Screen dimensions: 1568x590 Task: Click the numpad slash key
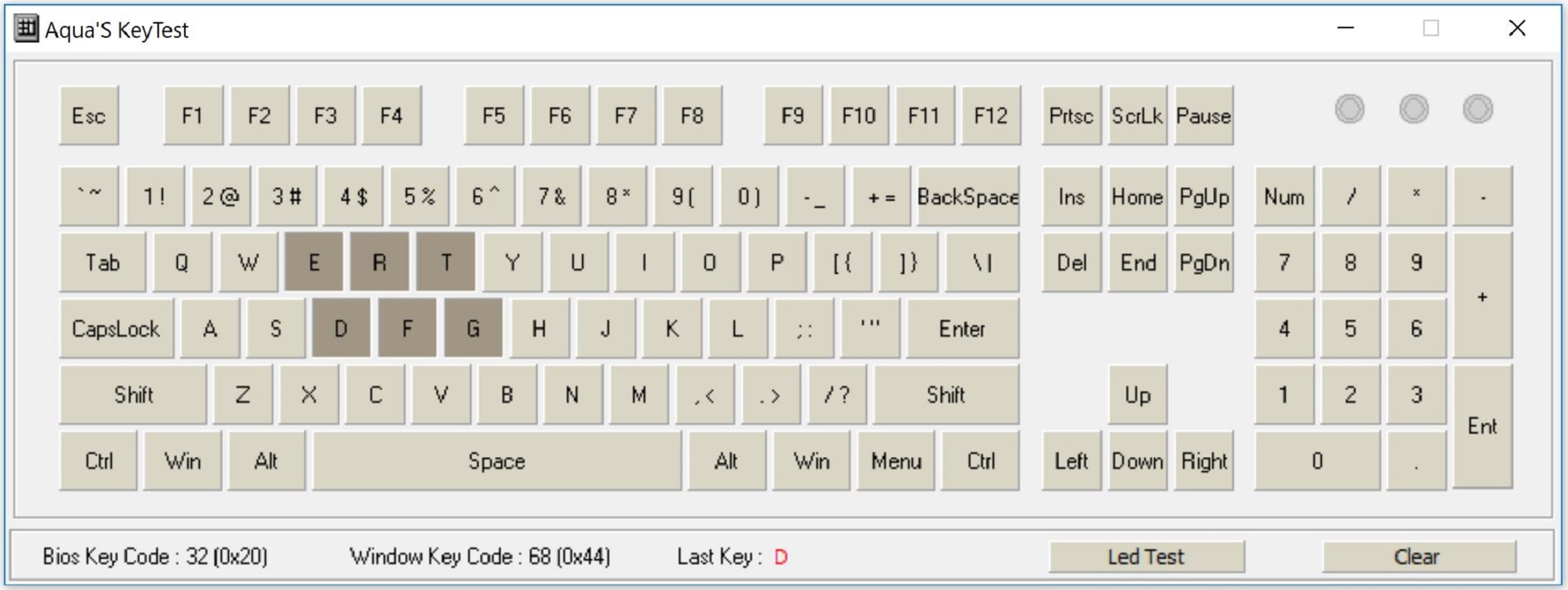(x=1351, y=196)
